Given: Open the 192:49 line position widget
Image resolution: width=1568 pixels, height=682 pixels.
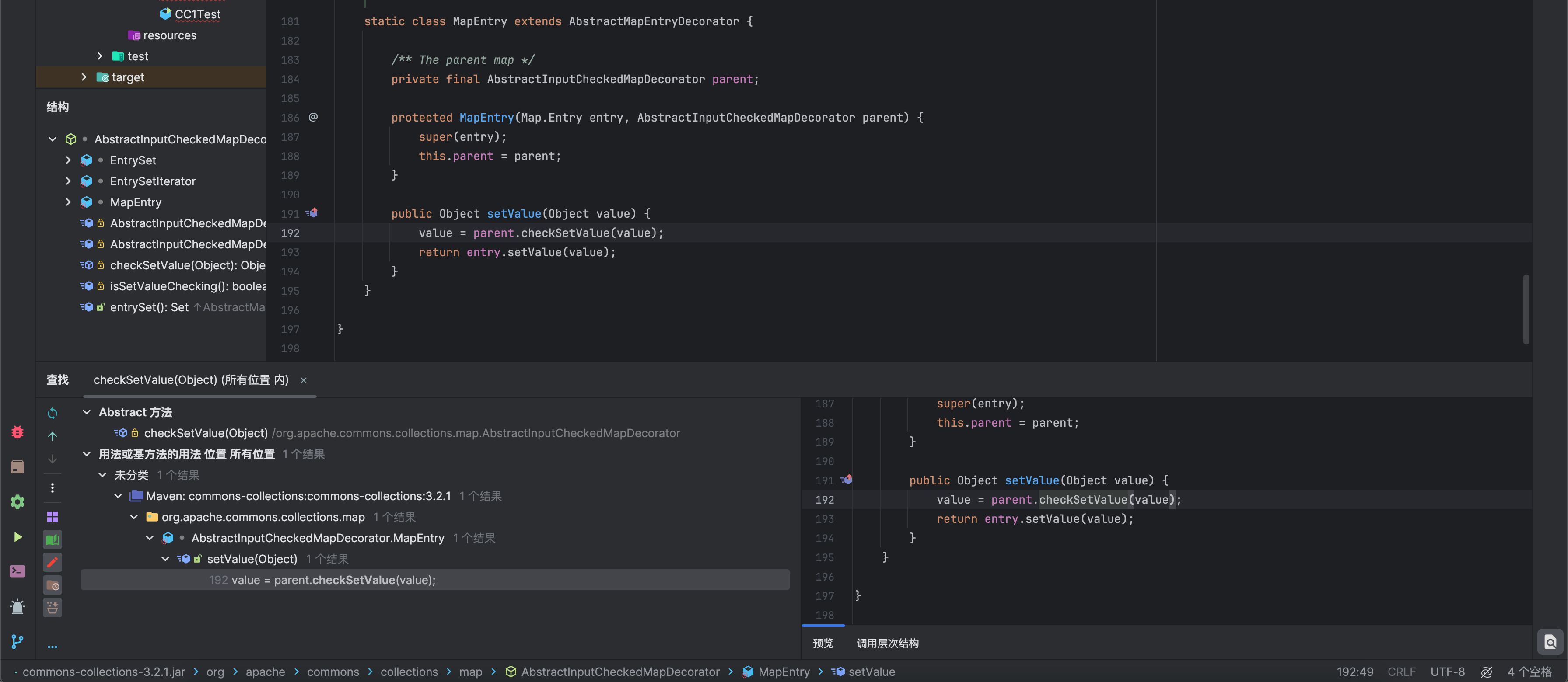Looking at the screenshot, I should click(1354, 672).
